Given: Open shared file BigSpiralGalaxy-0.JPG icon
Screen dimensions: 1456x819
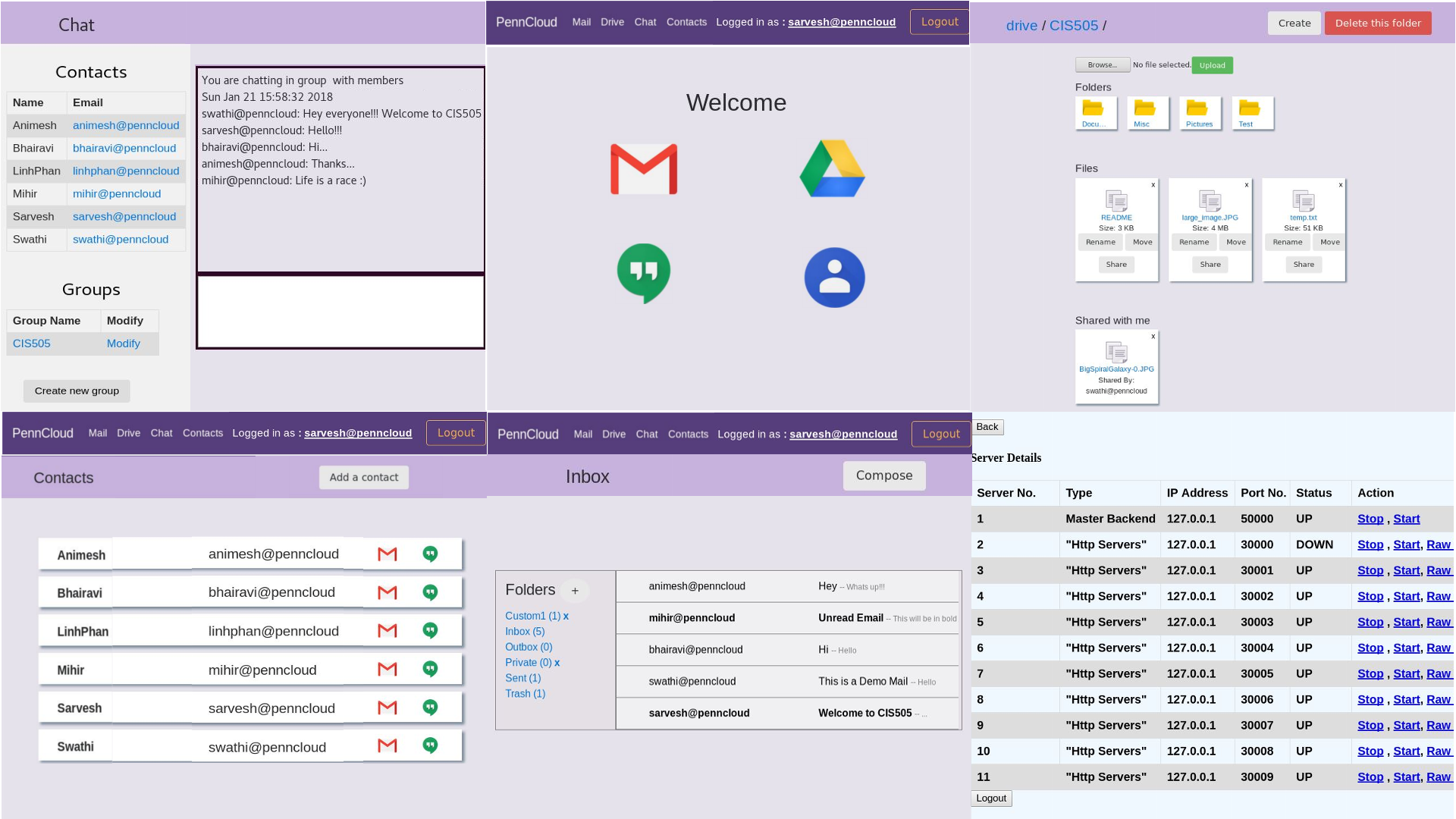Looking at the screenshot, I should point(1116,352).
